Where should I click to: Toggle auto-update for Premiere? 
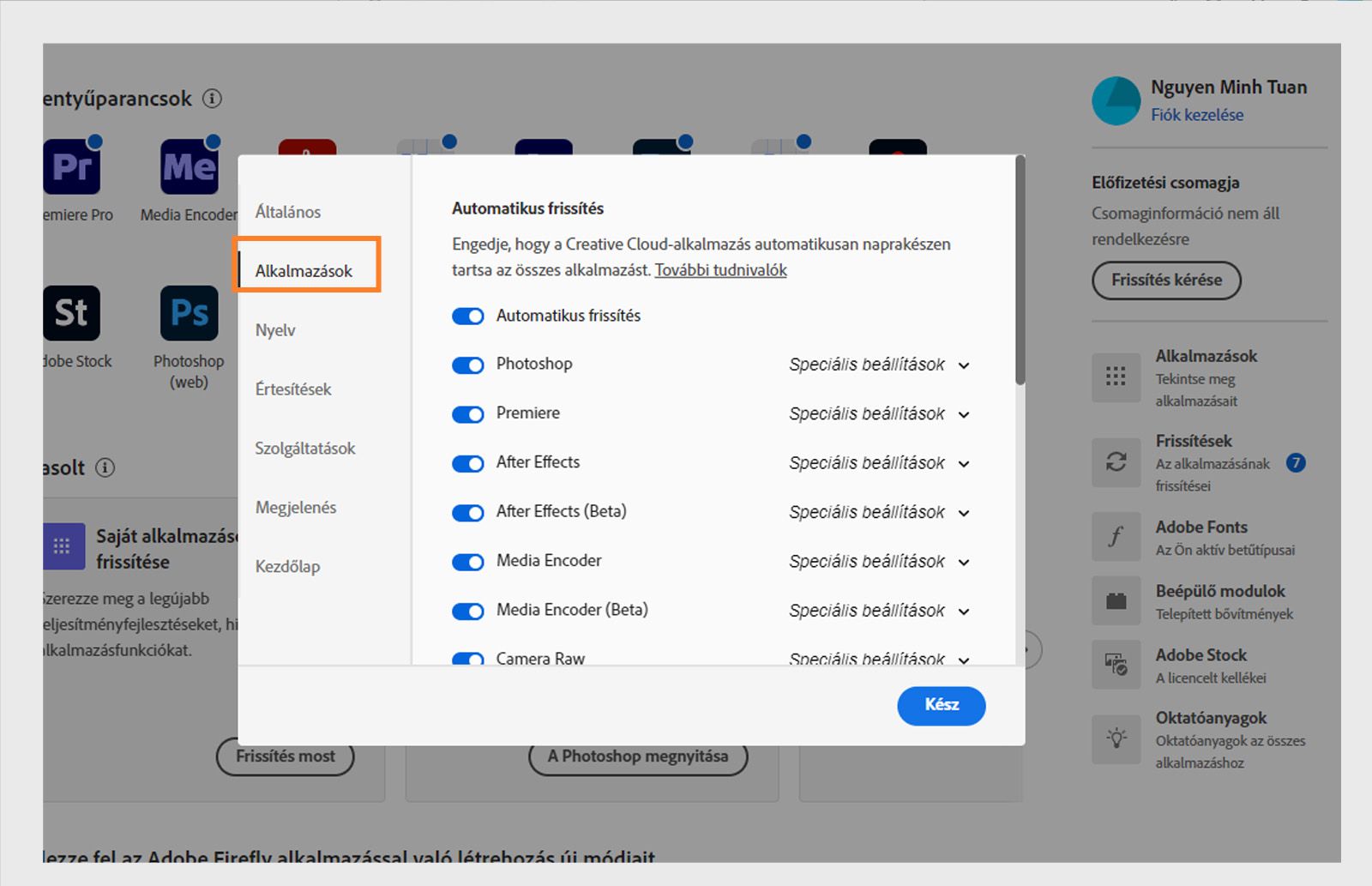point(468,414)
